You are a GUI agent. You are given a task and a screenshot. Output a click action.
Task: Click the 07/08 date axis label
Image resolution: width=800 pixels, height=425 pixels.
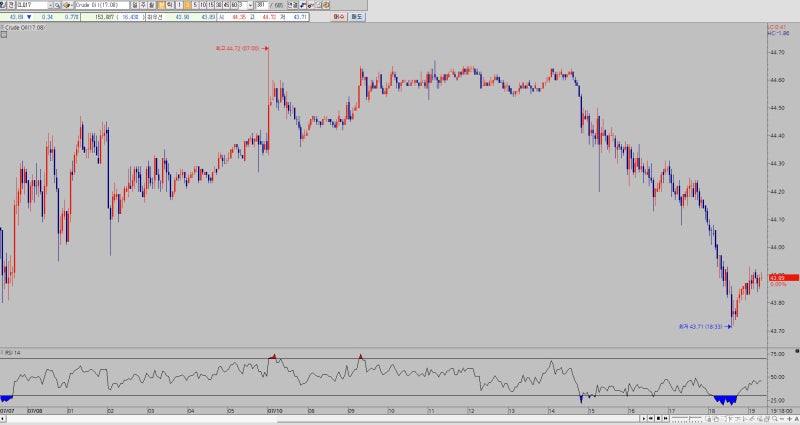coord(35,411)
